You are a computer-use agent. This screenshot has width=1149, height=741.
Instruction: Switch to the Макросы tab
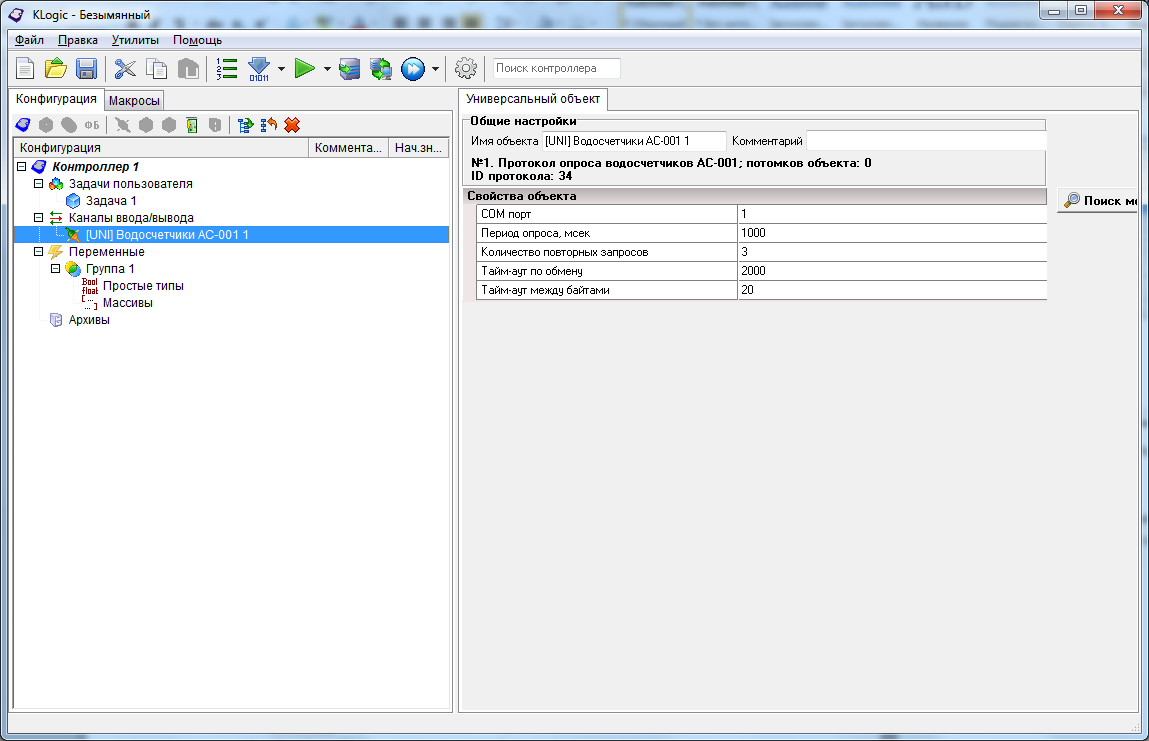click(x=134, y=101)
